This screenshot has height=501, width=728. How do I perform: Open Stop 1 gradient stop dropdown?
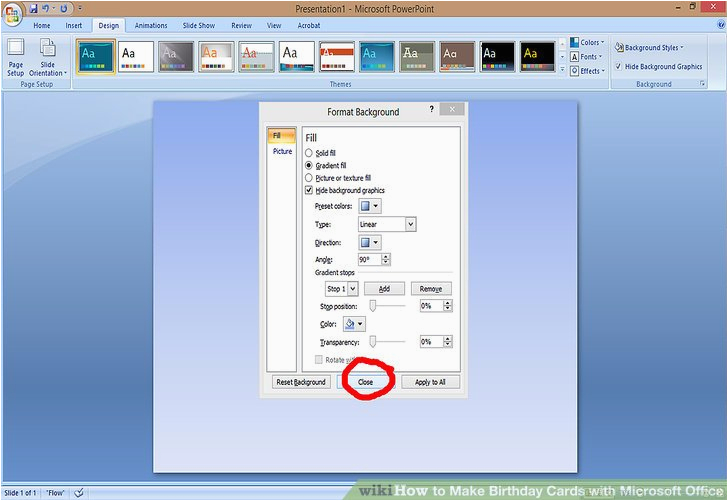(342, 289)
